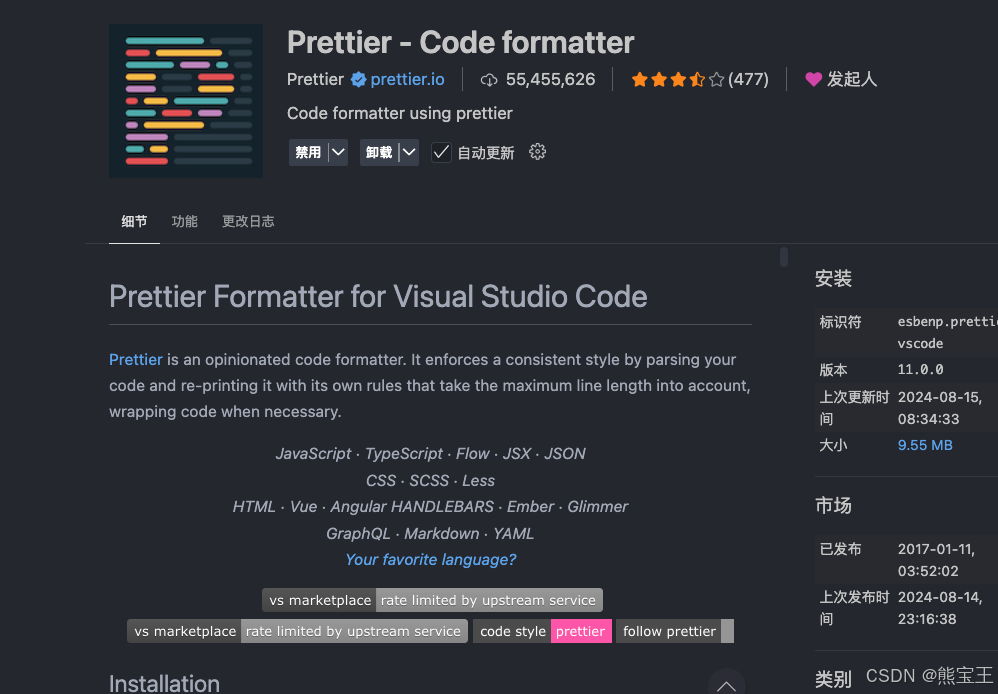
Task: Click the 类别 category heading
Action: pyautogui.click(x=833, y=679)
